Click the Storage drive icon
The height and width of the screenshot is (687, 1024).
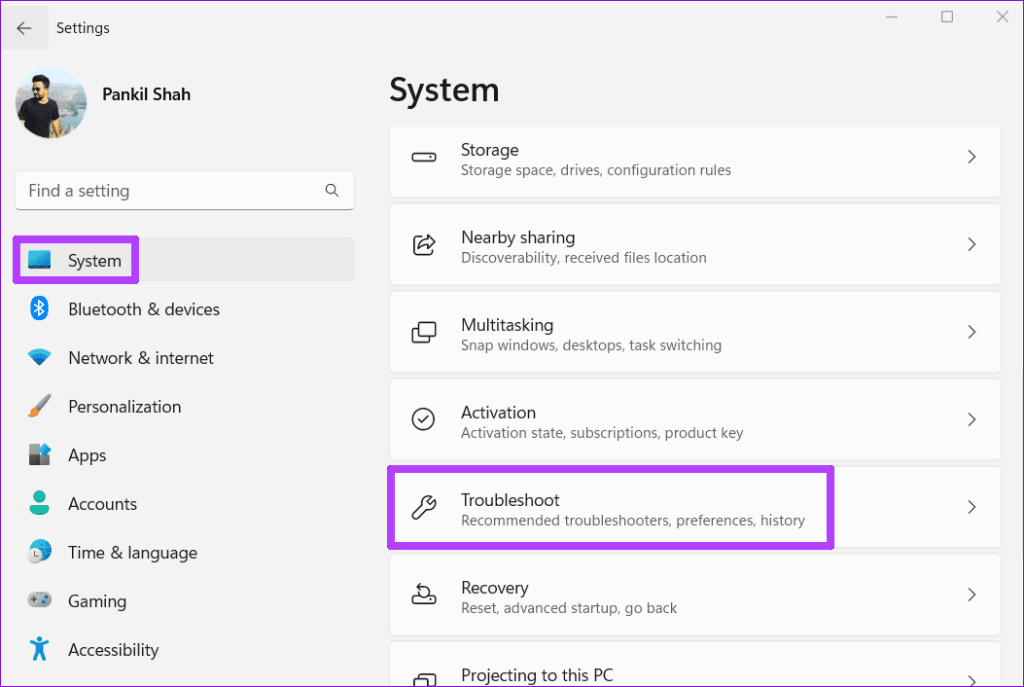point(423,157)
